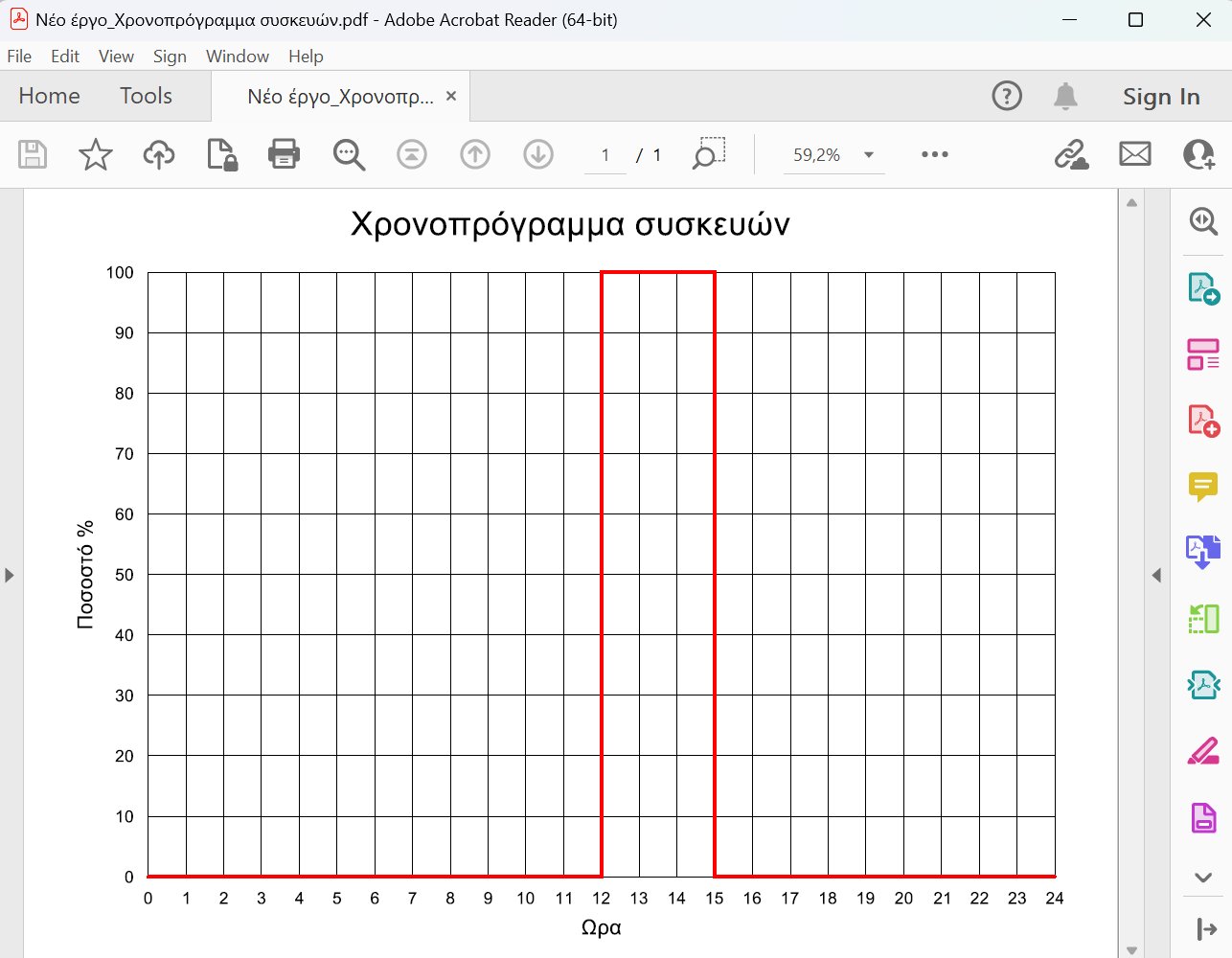Image resolution: width=1232 pixels, height=958 pixels.
Task: Send file by email envelope icon
Action: (1135, 154)
